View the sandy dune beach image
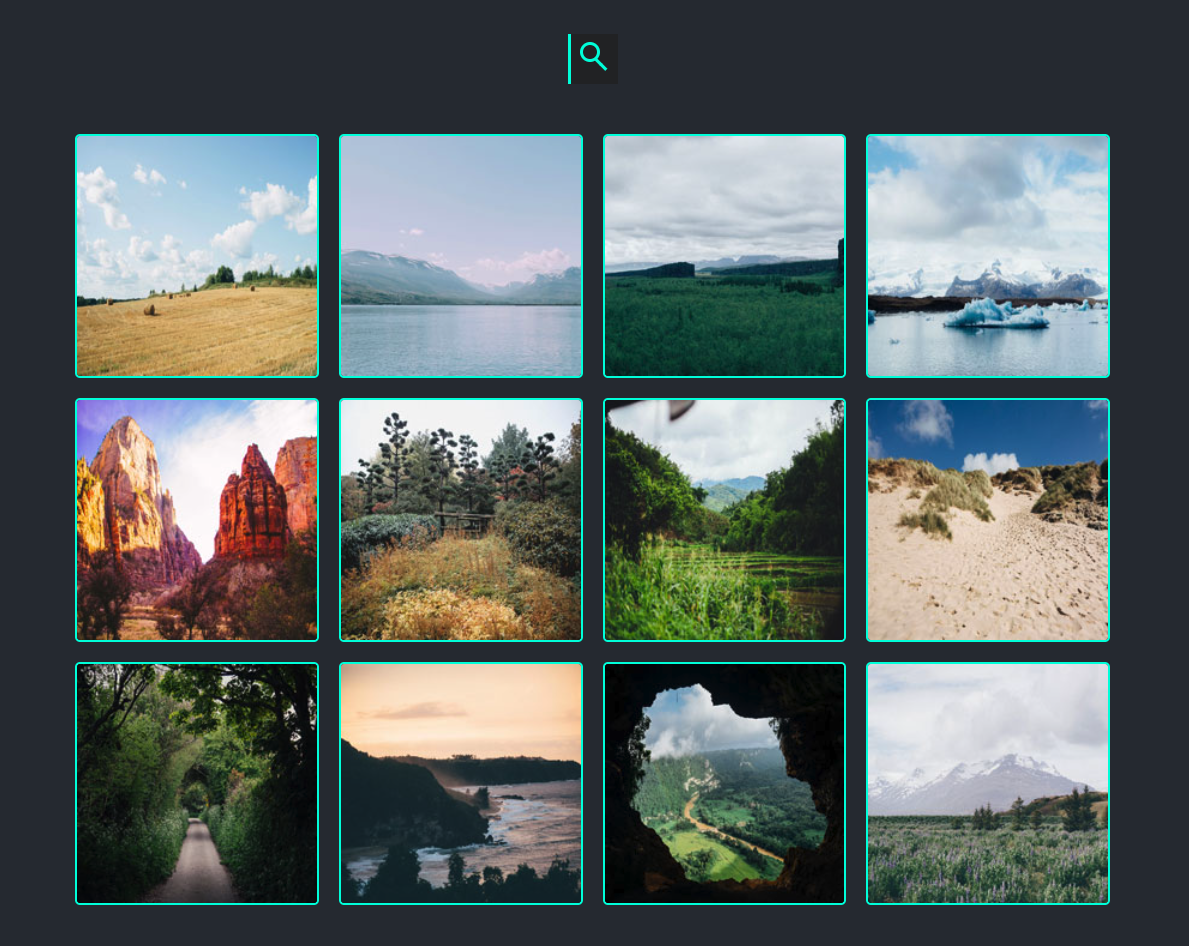This screenshot has width=1189, height=946. pos(988,520)
